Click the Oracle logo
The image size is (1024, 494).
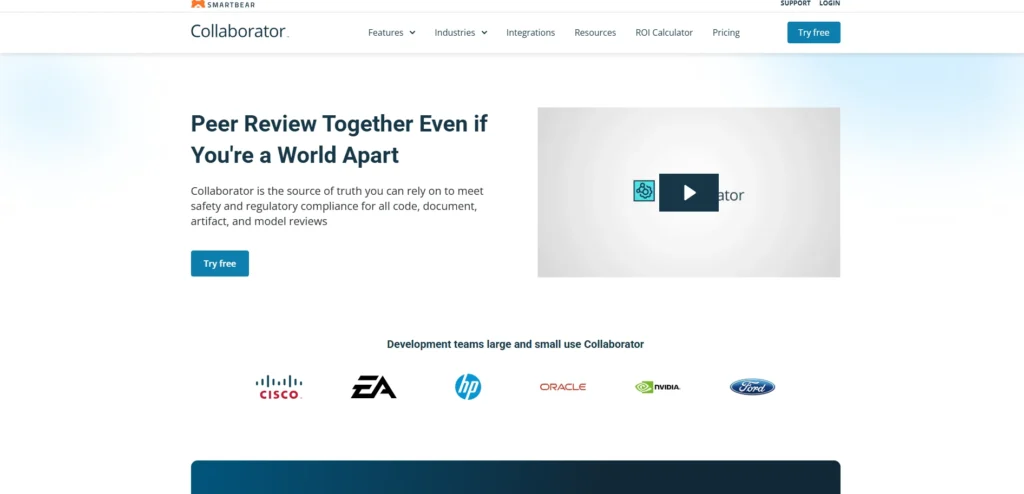563,387
